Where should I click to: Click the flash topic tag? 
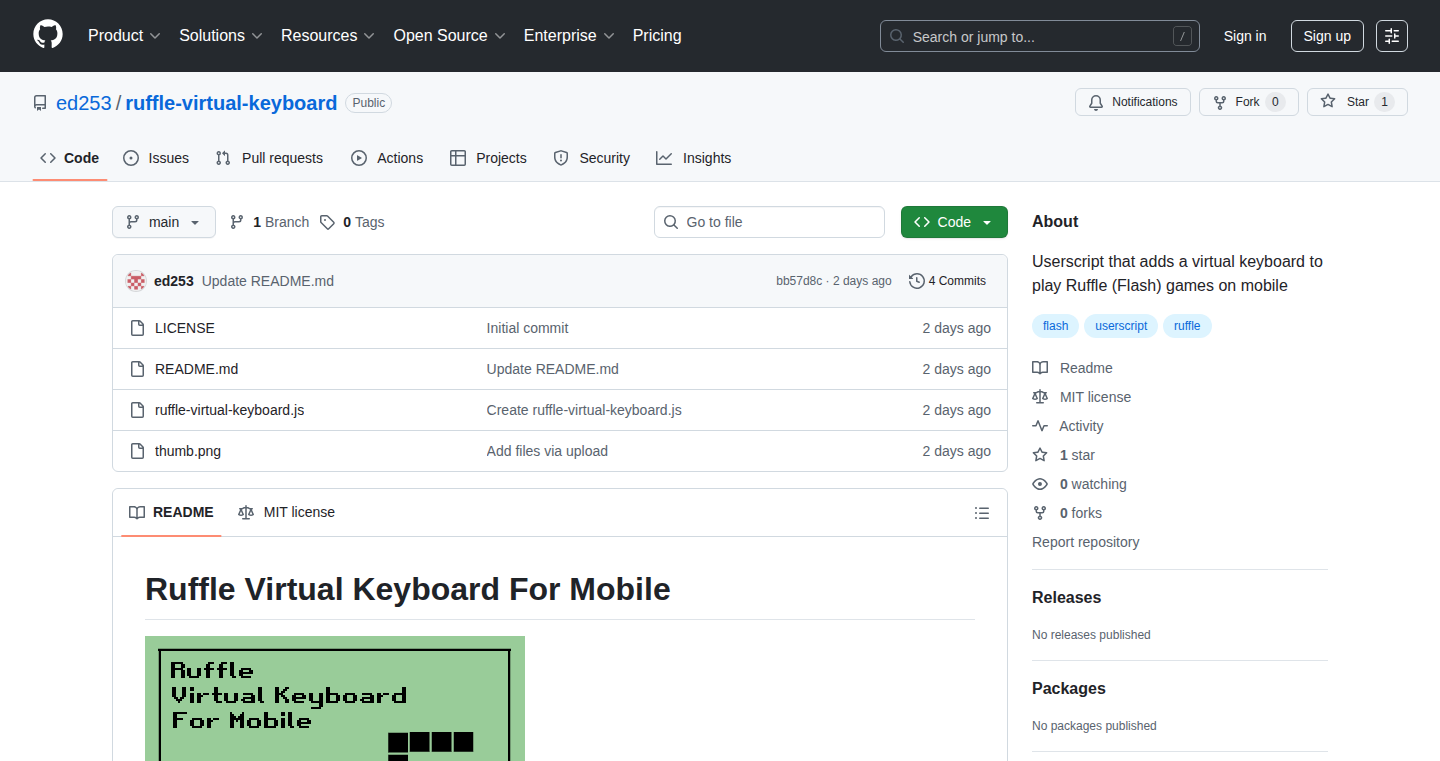click(1056, 326)
